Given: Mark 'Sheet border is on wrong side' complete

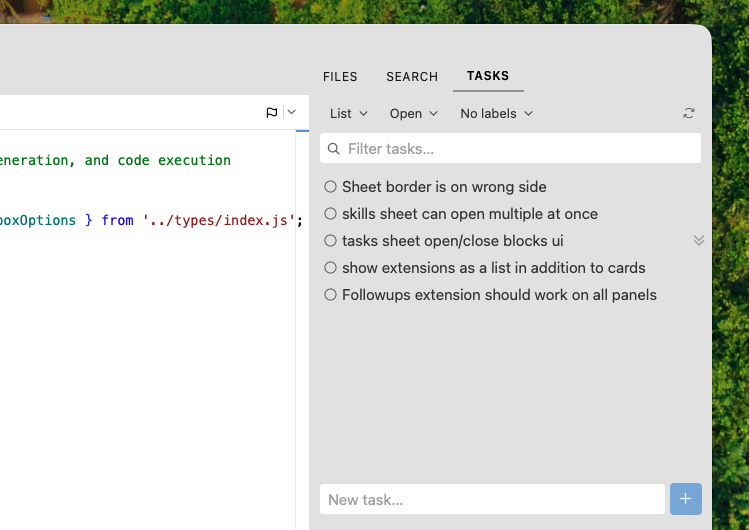Looking at the screenshot, I should 330,187.
